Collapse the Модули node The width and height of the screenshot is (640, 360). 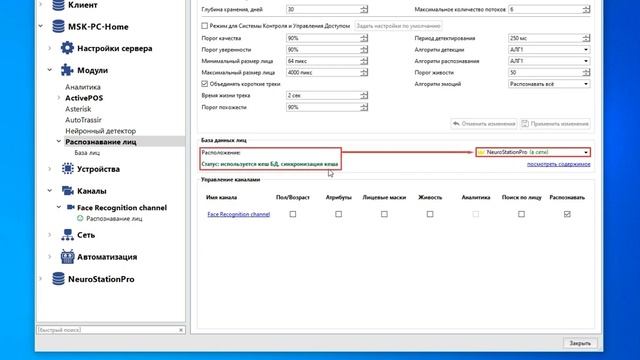(50, 70)
